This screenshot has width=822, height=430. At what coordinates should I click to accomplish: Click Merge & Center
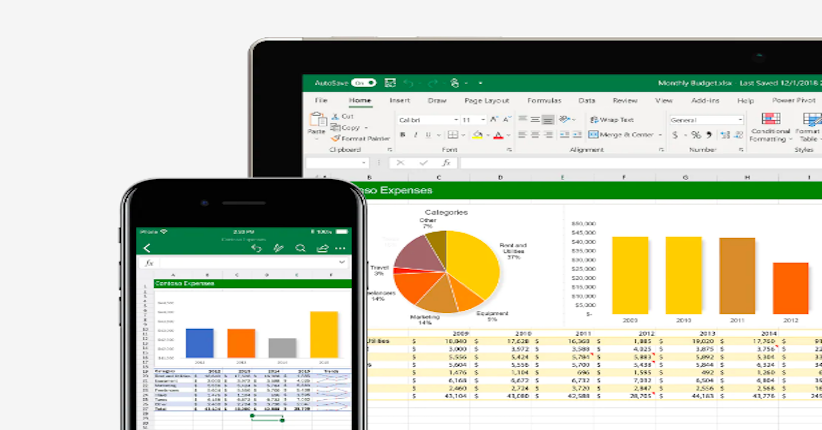tap(621, 135)
